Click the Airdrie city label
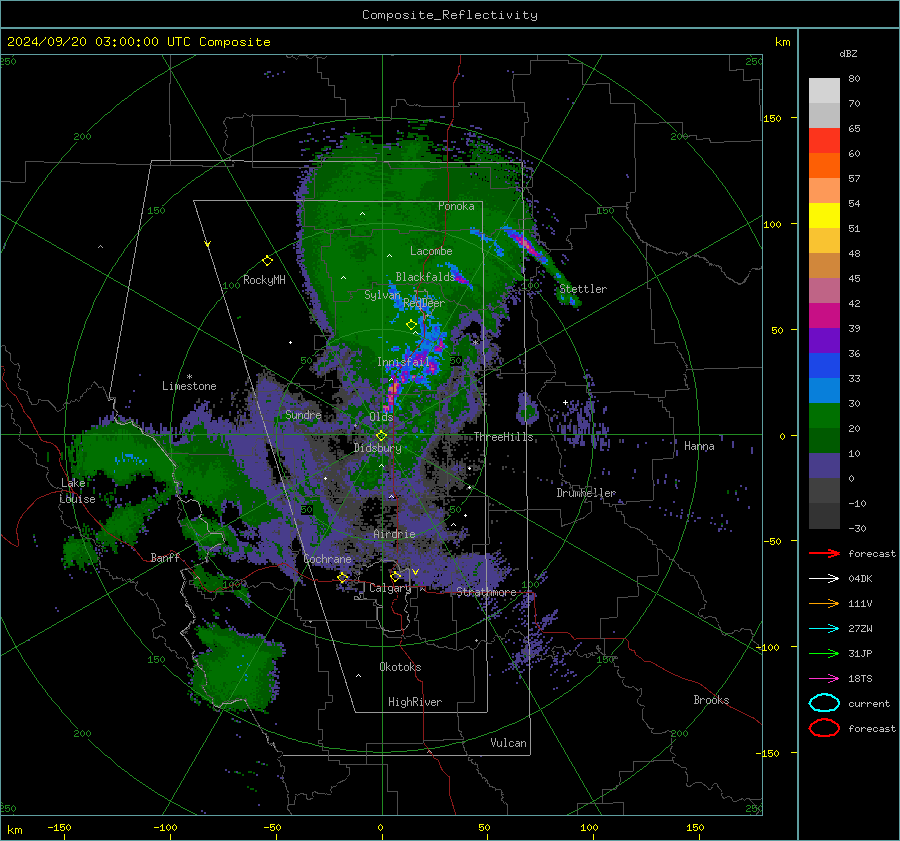The width and height of the screenshot is (900, 841). pyautogui.click(x=394, y=534)
